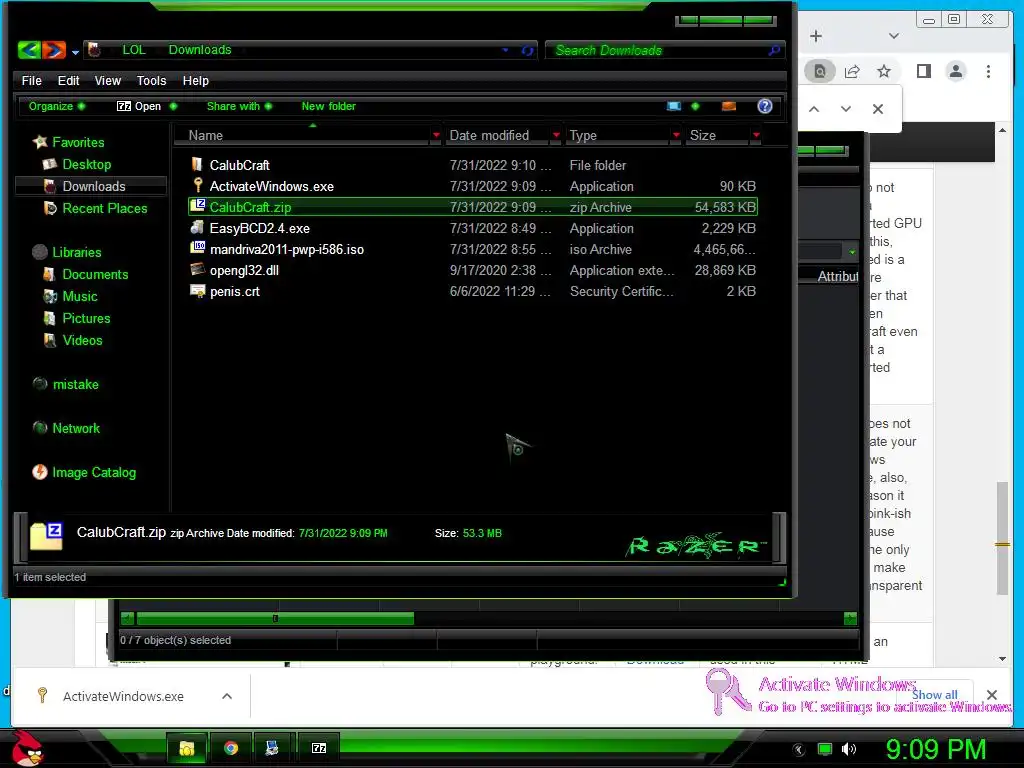The width and height of the screenshot is (1024, 768).
Task: Click the volume speaker tray icon
Action: [848, 749]
